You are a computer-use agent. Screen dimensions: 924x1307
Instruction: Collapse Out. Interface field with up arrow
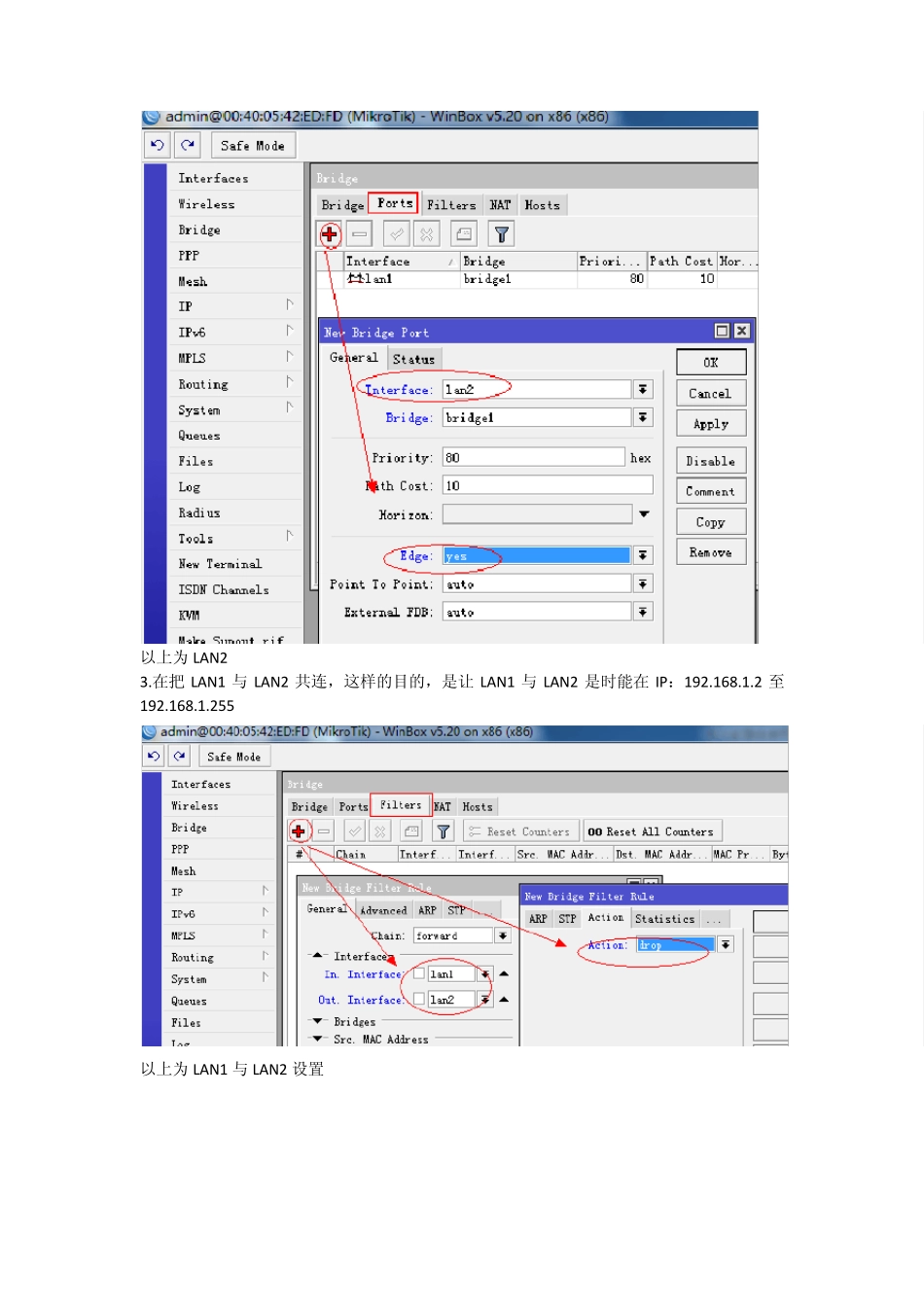(504, 999)
